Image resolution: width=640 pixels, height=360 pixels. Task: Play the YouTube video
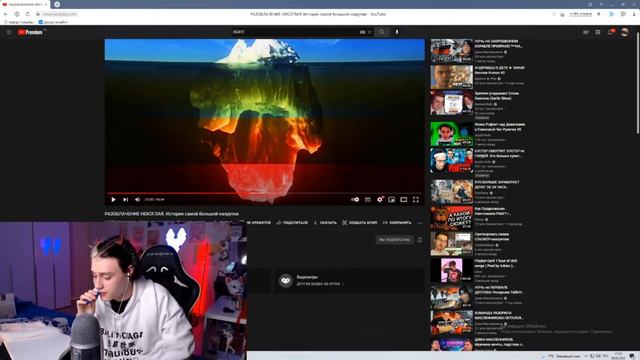113,200
